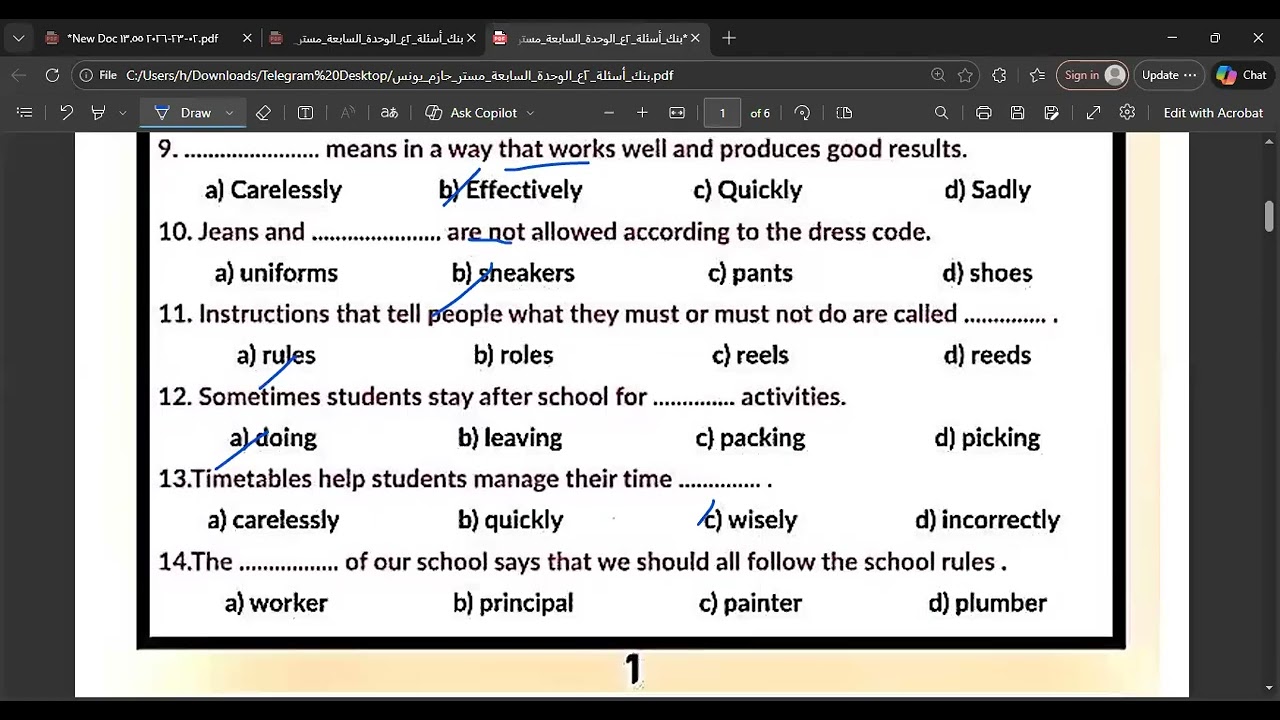
Task: Click the answer 'c) wisely'
Action: point(750,520)
